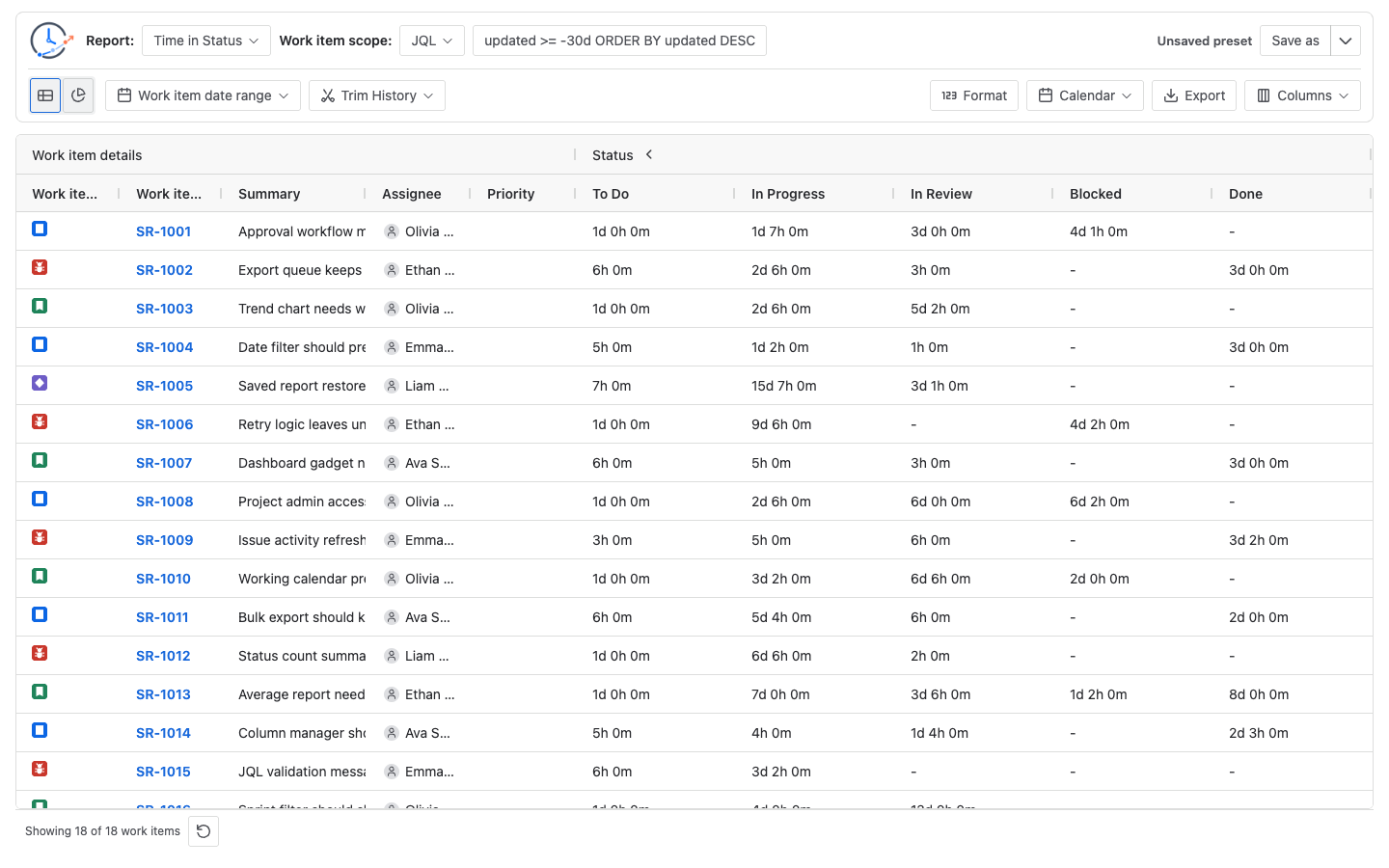This screenshot has height=868, width=1389.
Task: Switch to table view icon
Action: tap(45, 95)
